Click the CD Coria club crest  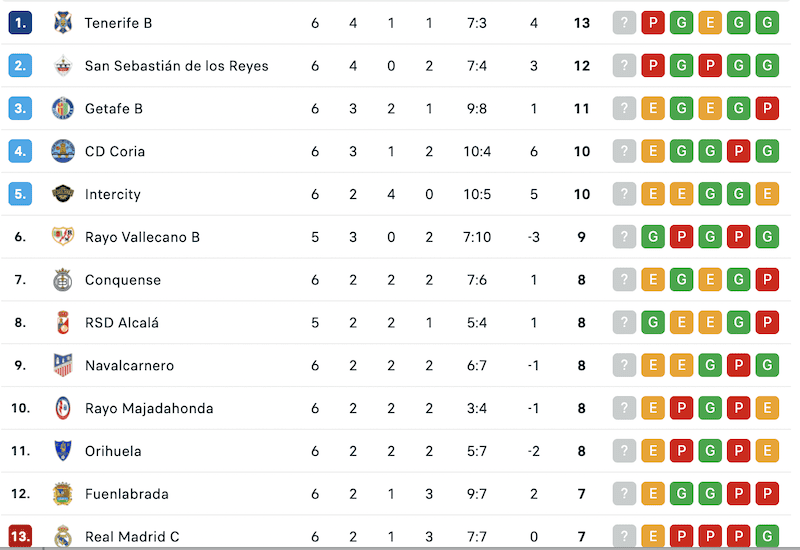click(x=63, y=152)
